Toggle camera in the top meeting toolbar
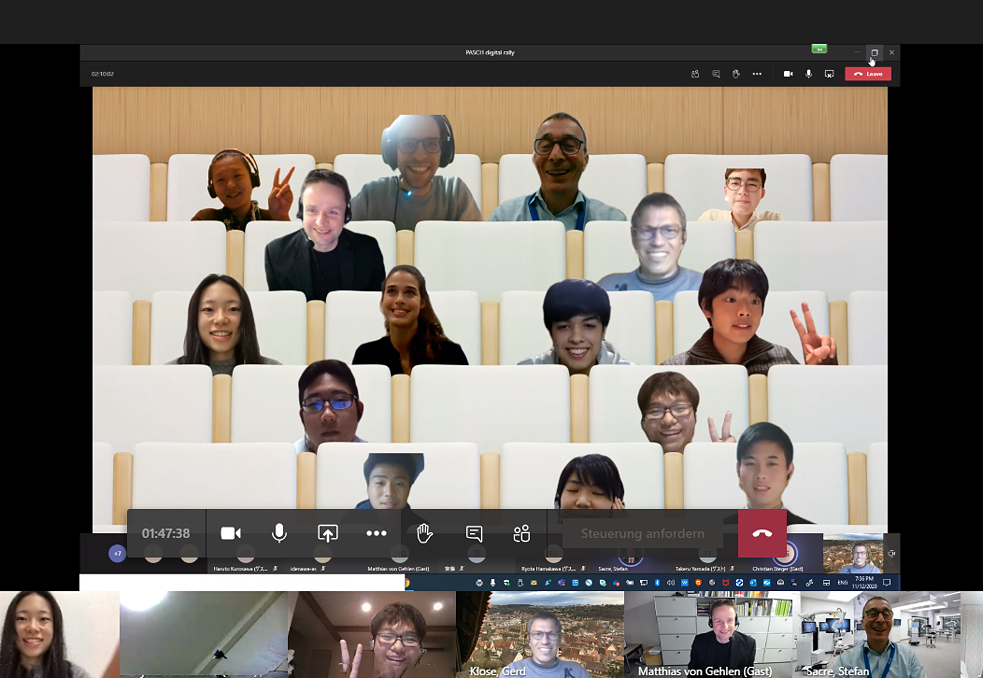Image resolution: width=983 pixels, height=678 pixels. click(788, 74)
